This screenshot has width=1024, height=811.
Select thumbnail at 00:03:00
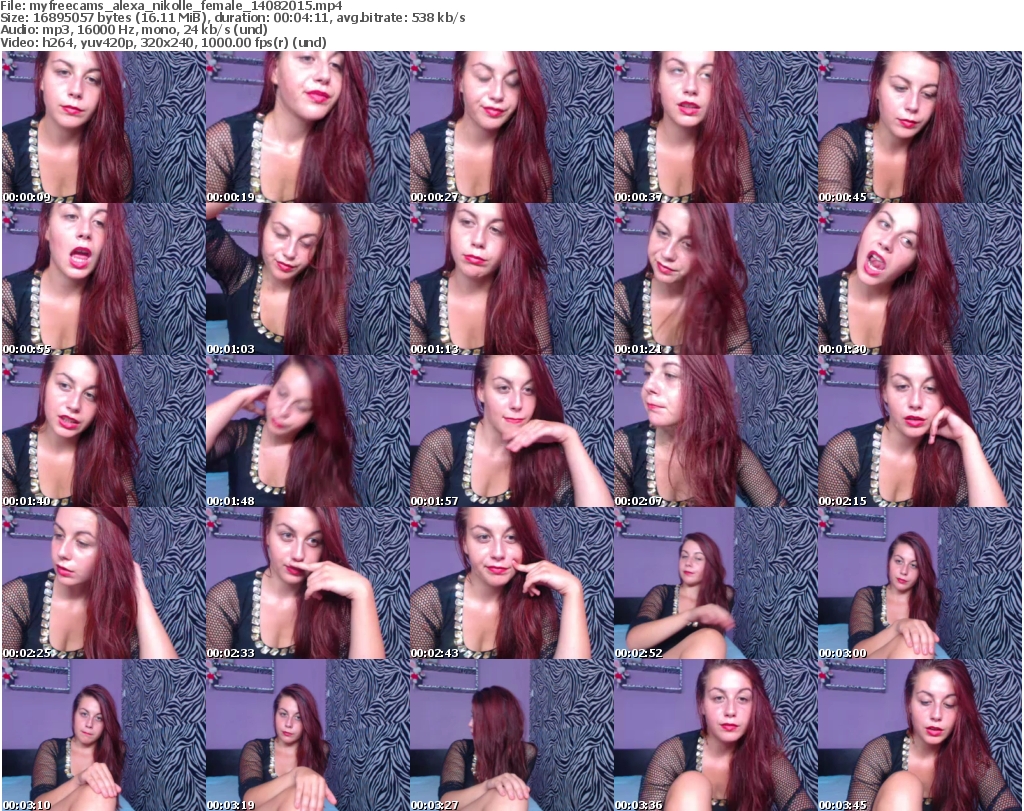tap(920, 583)
